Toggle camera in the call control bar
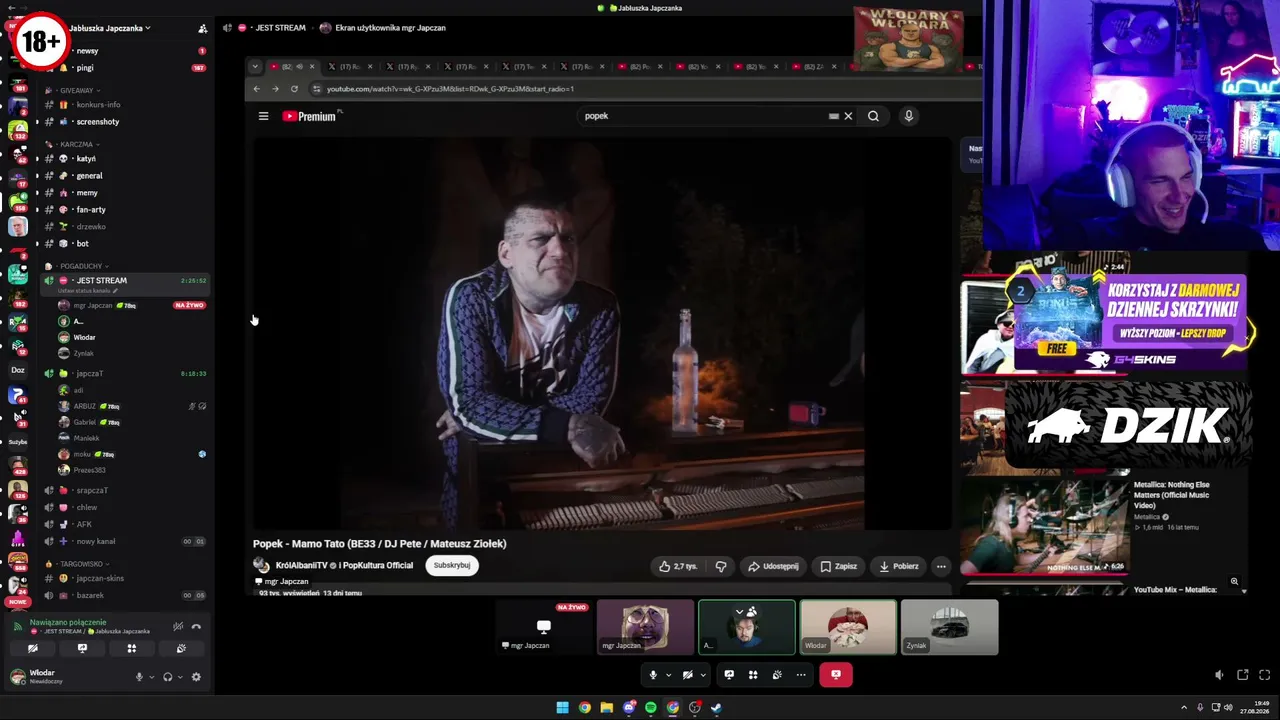This screenshot has height=720, width=1280. 687,675
